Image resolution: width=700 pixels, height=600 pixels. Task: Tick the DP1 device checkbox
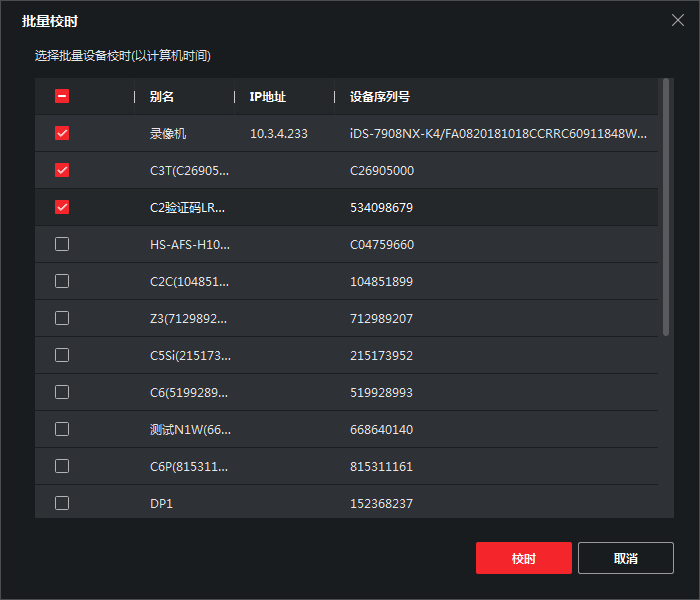(62, 503)
